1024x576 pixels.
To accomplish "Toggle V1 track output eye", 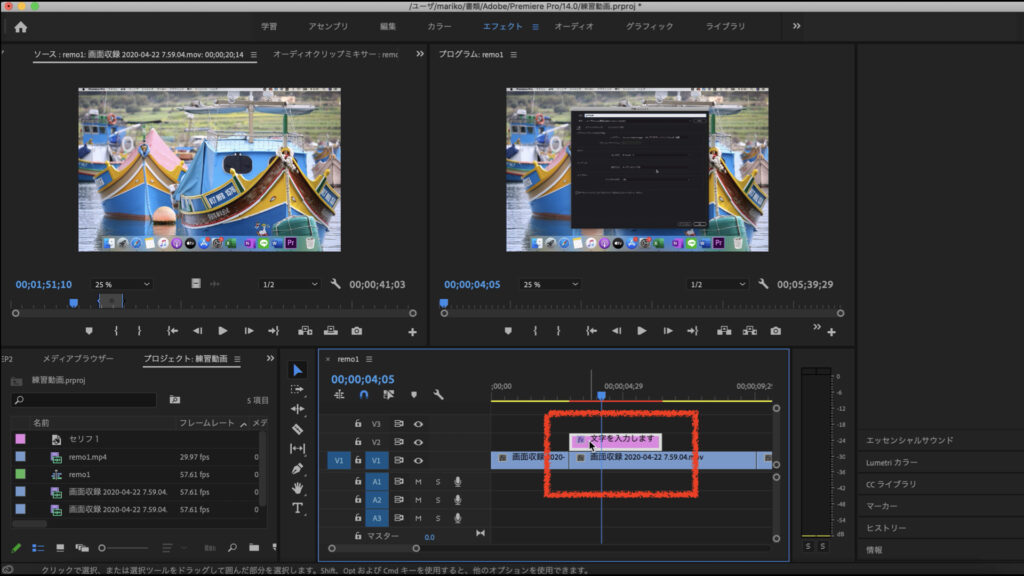I will coord(418,460).
